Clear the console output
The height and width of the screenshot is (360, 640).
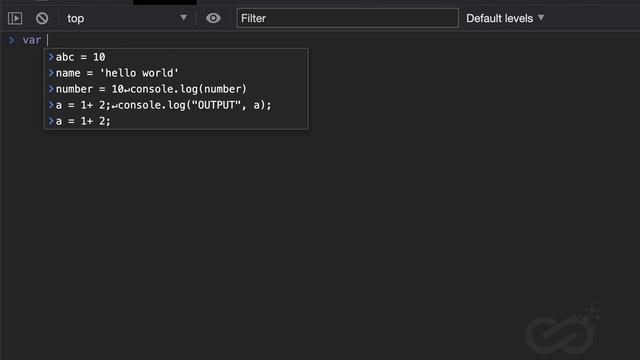point(42,18)
